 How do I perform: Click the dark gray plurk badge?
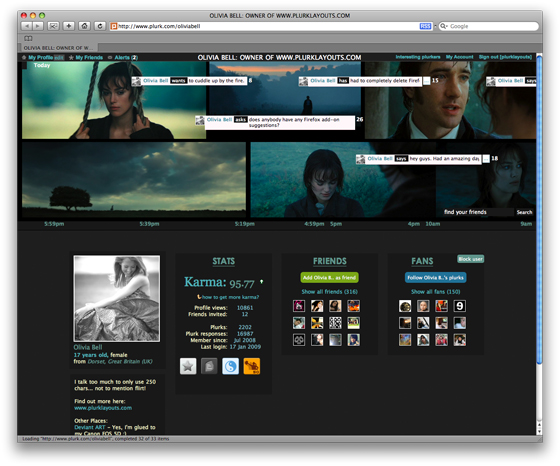point(209,366)
